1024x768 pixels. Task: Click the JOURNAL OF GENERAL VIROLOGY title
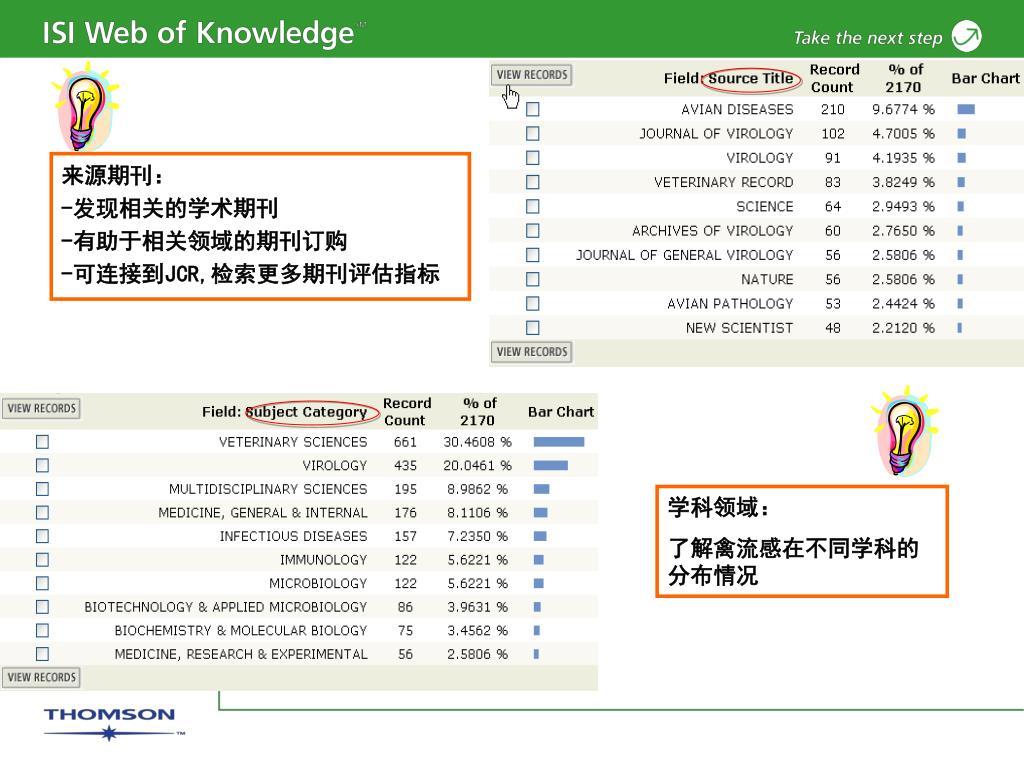[684, 255]
